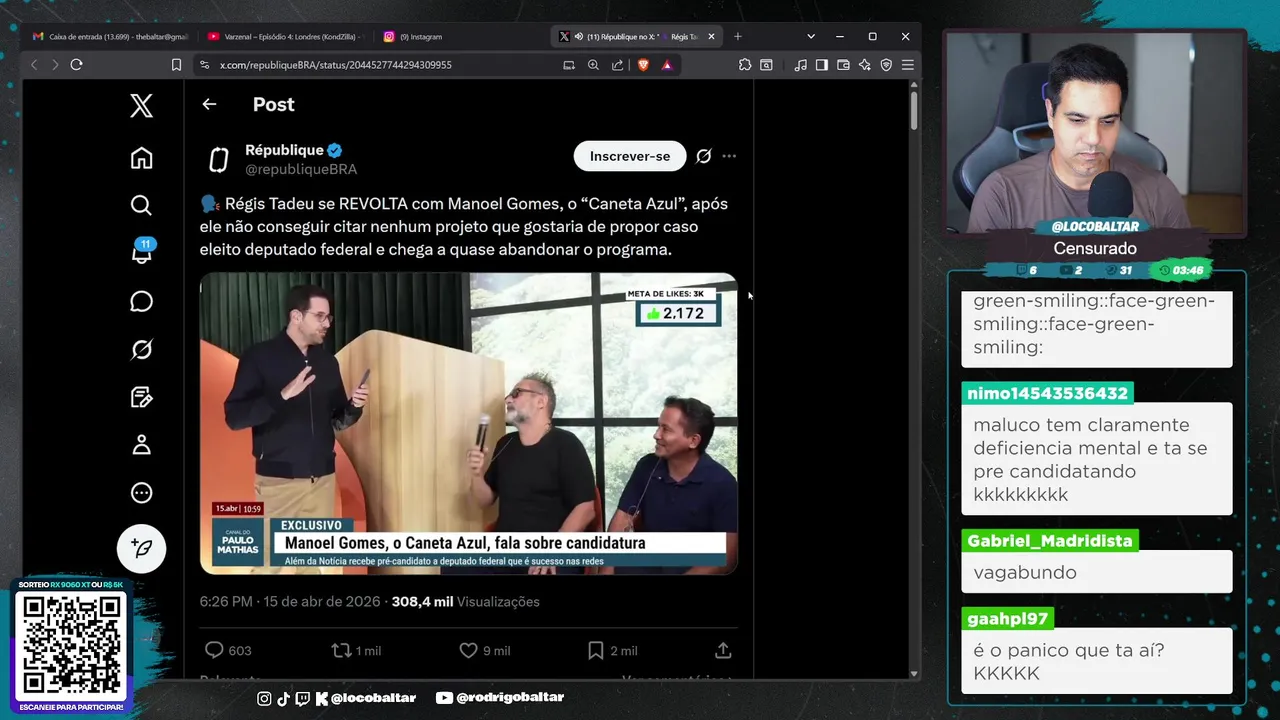
Task: Mute the audio-playing X tab speaker icon
Action: [578, 36]
